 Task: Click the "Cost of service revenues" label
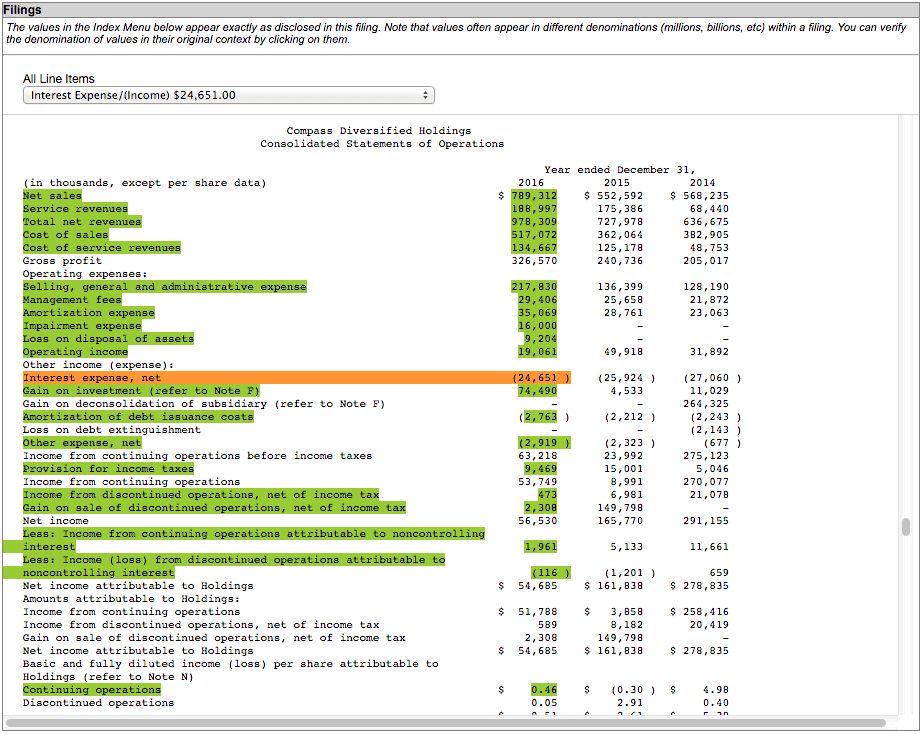pyautogui.click(x=102, y=248)
